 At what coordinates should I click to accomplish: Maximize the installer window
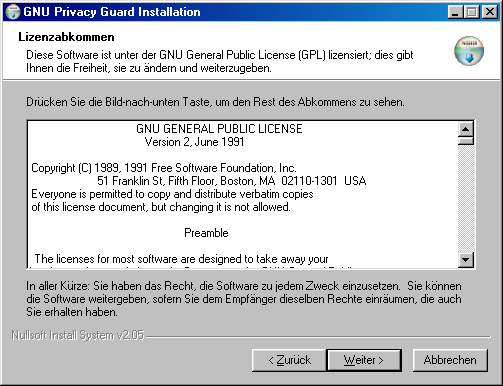[472, 12]
